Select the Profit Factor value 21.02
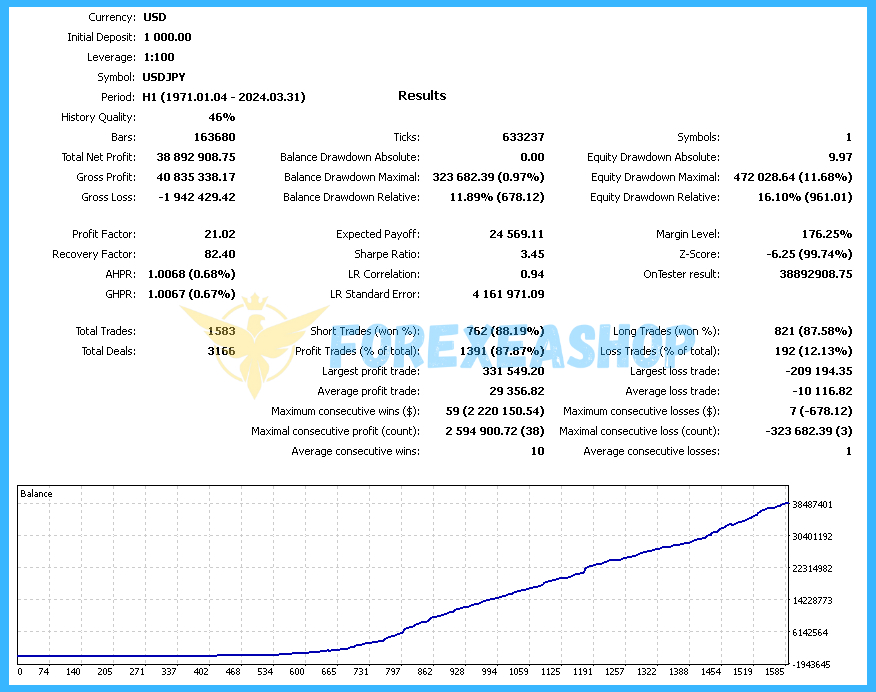 tap(219, 234)
